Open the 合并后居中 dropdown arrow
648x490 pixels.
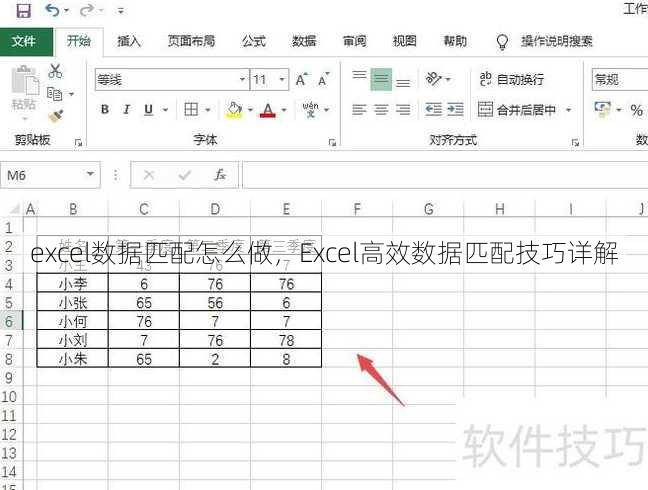tap(569, 110)
